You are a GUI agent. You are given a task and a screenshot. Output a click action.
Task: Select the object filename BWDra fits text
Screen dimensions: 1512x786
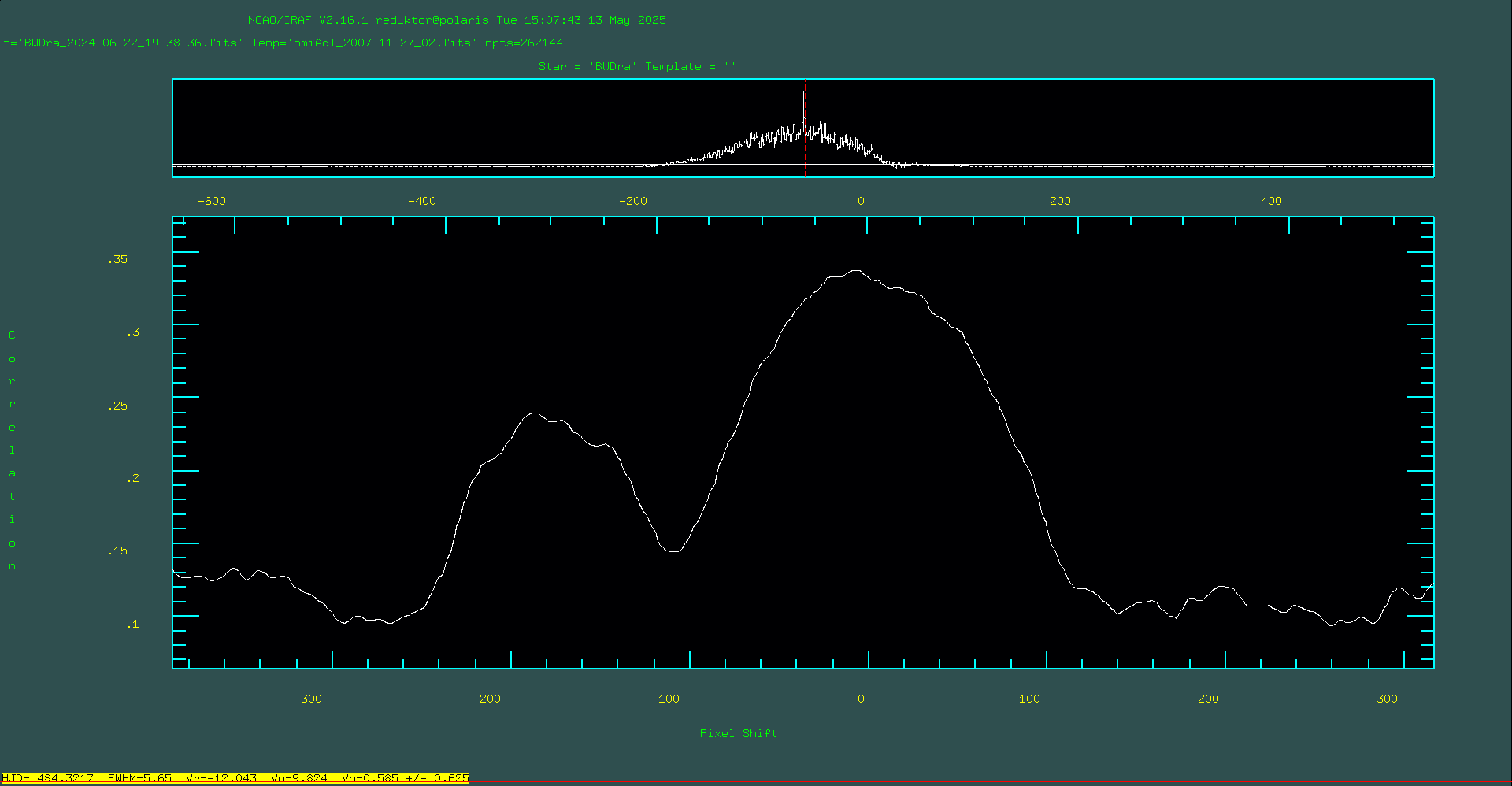pyautogui.click(x=130, y=43)
